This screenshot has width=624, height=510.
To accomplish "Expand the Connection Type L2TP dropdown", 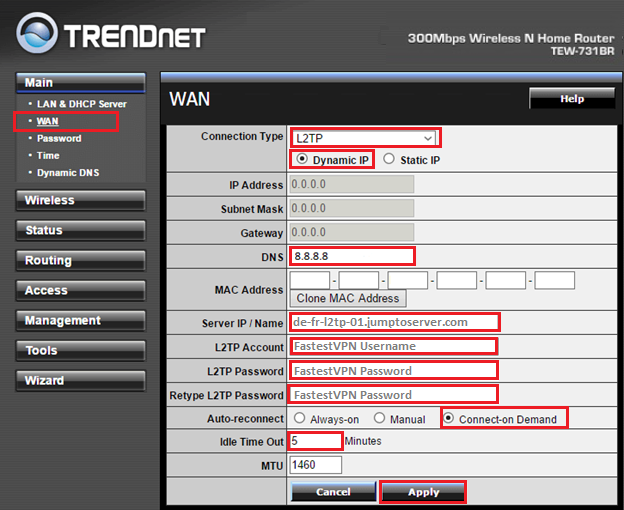I will 365,138.
